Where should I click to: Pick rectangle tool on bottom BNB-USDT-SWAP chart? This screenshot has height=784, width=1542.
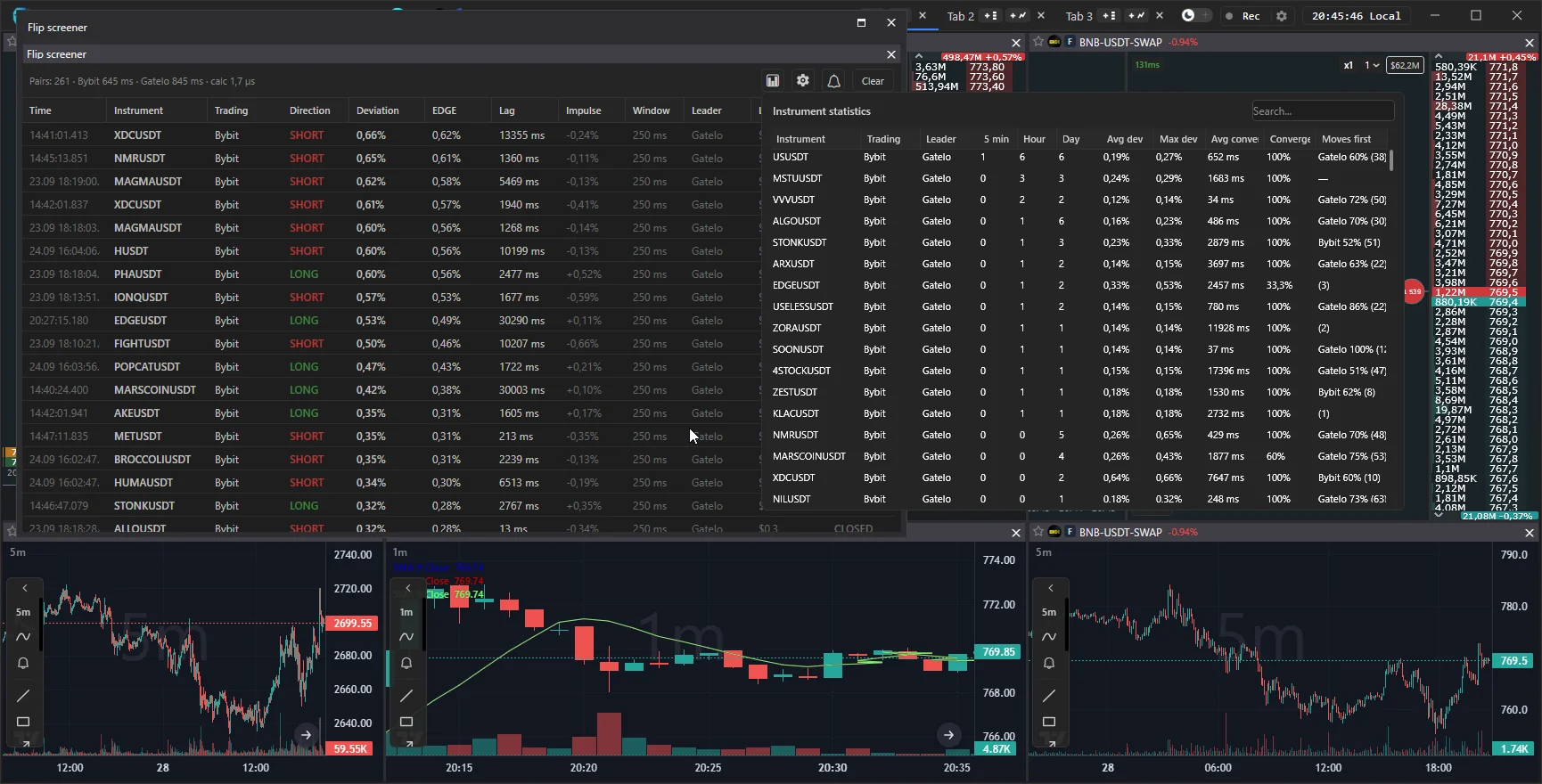tap(1049, 722)
